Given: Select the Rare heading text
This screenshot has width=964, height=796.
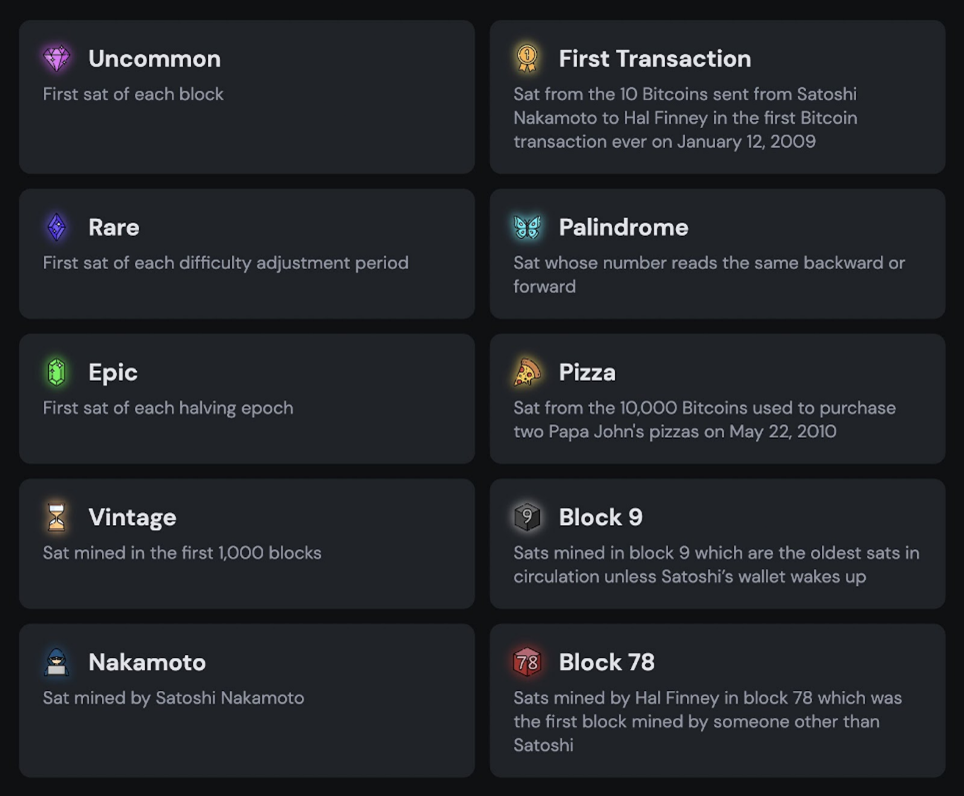Looking at the screenshot, I should [x=114, y=227].
